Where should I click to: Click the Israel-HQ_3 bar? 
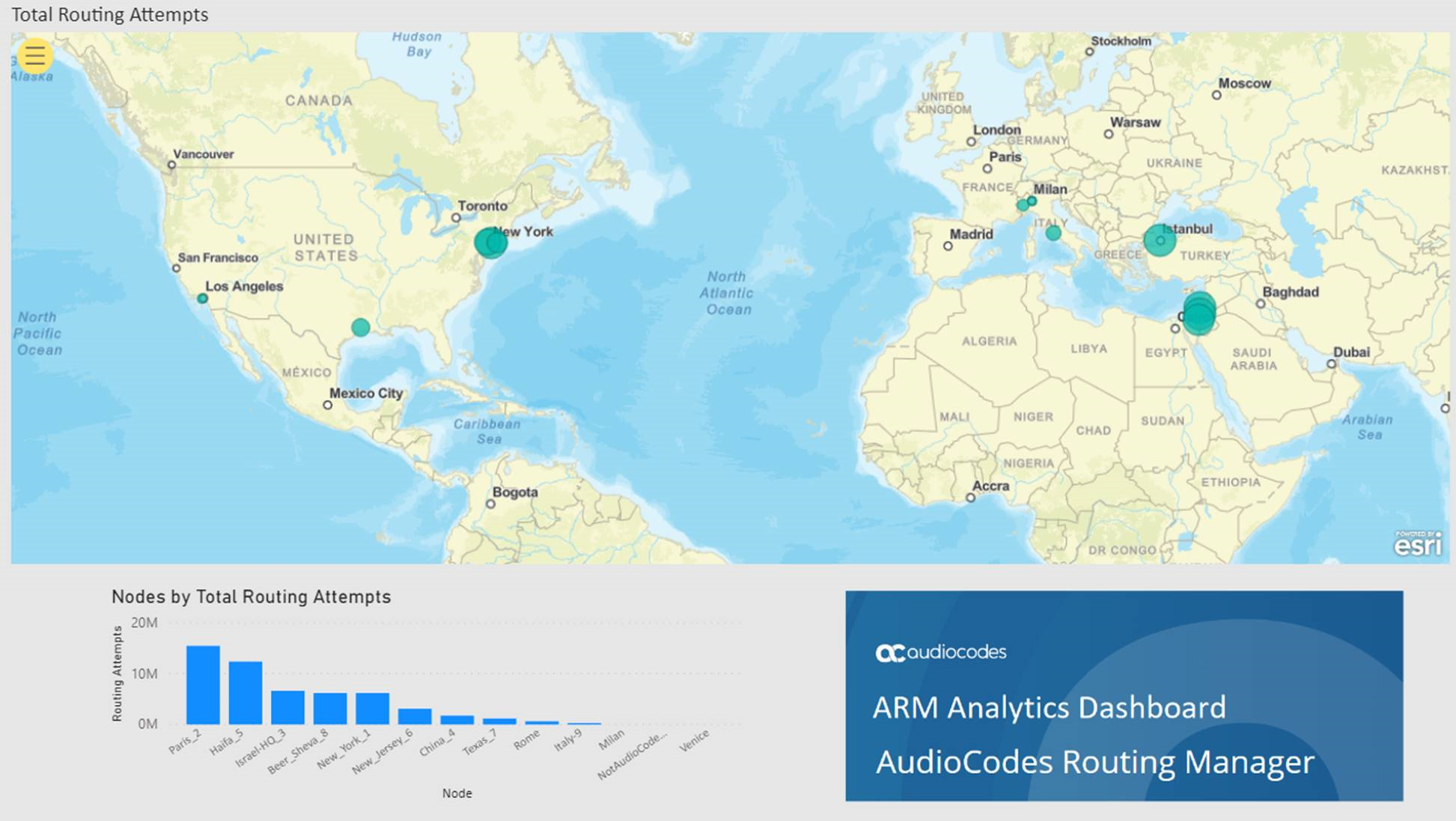pyautogui.click(x=287, y=707)
